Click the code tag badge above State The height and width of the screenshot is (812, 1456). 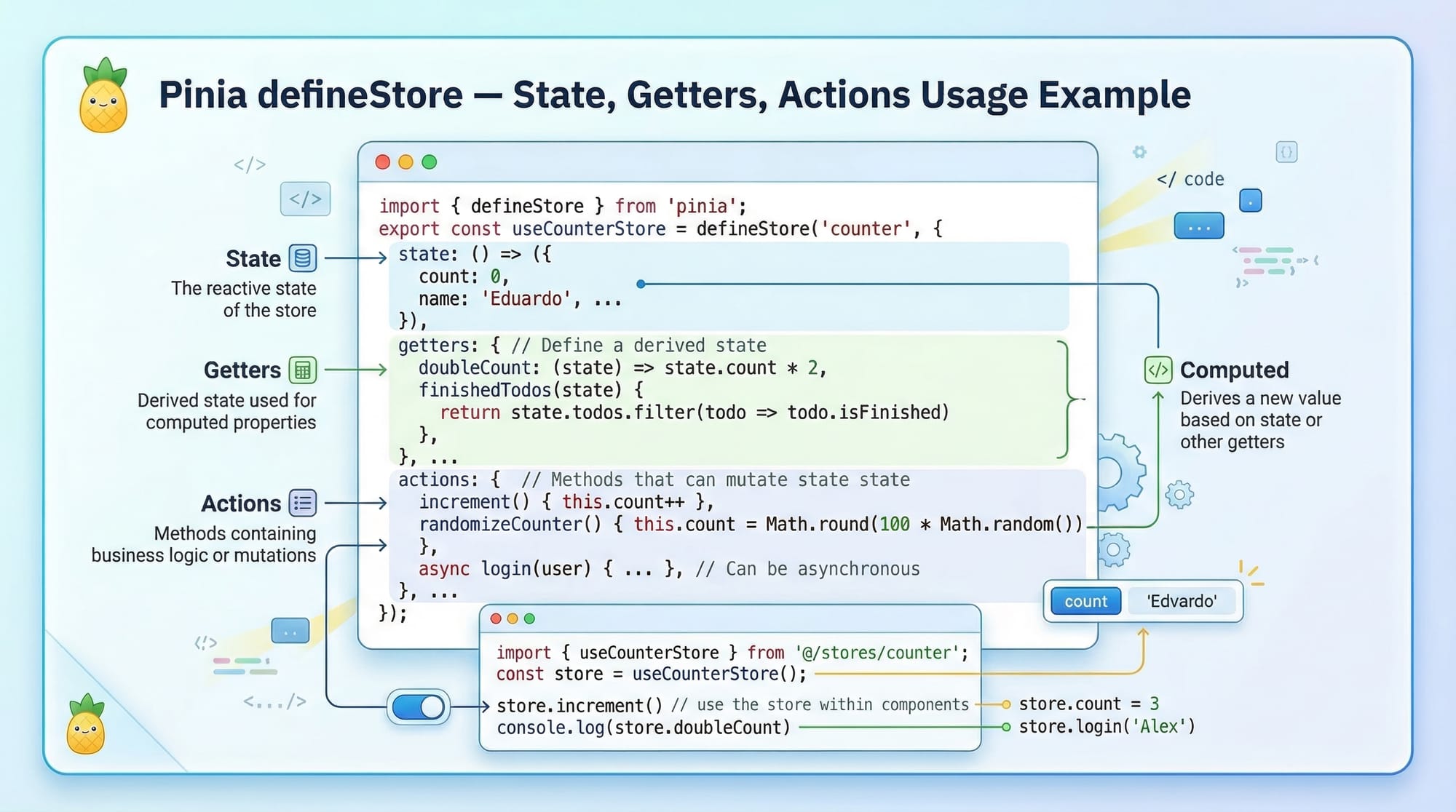coord(305,199)
